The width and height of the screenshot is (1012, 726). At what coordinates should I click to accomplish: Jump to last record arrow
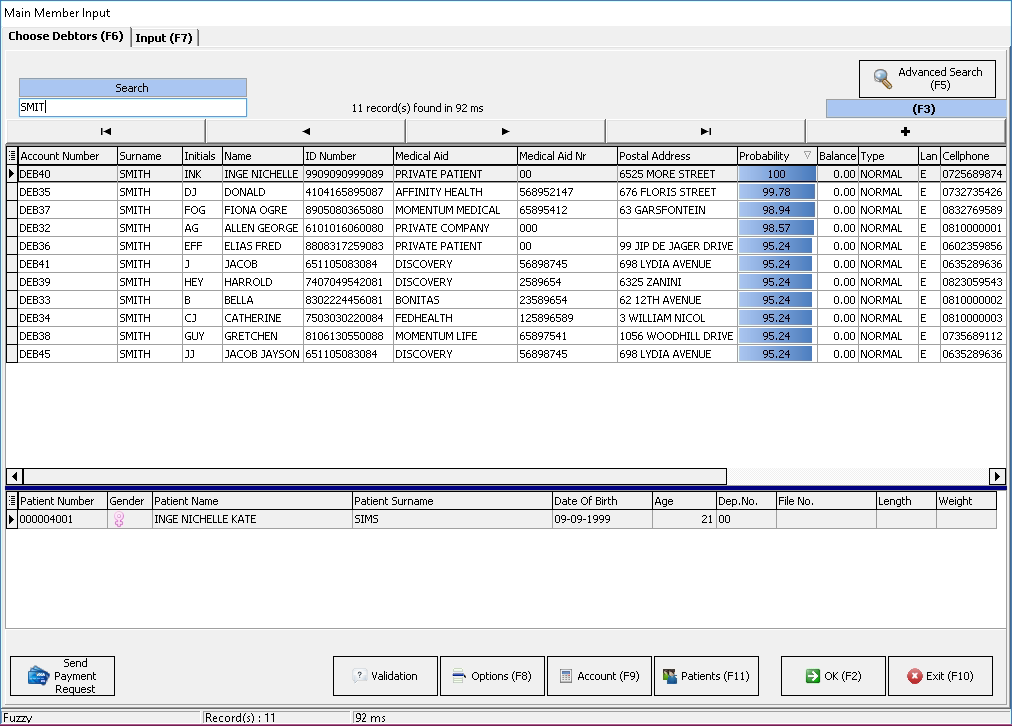pos(705,131)
